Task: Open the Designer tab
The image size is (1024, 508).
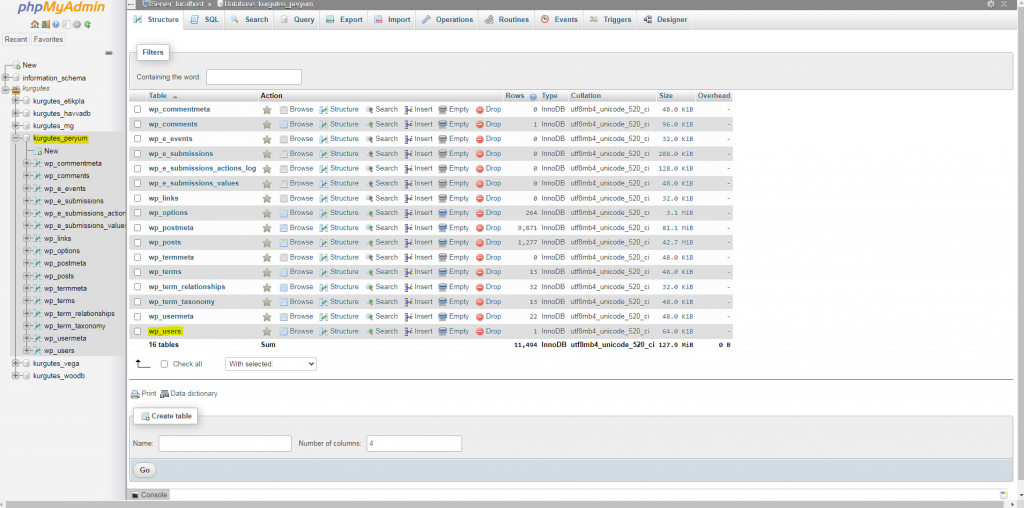Action: 665,20
